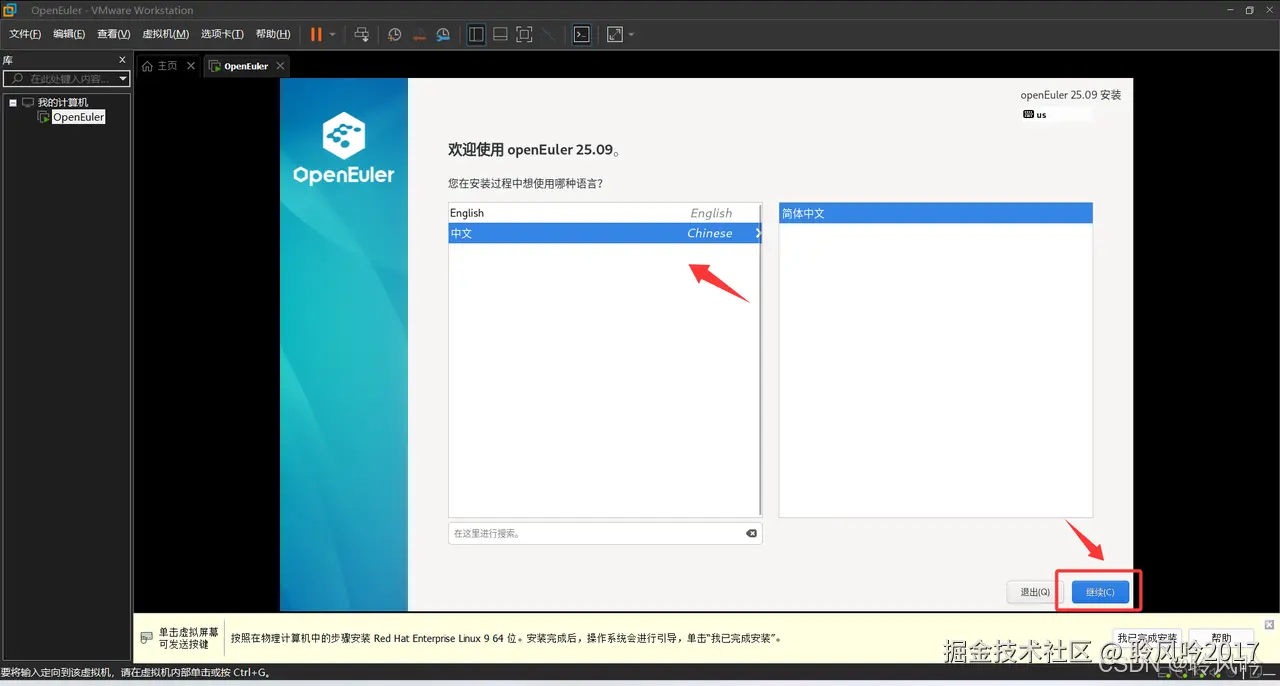This screenshot has width=1280, height=686.
Task: Open the 虚拟机(M) menu
Action: [x=164, y=33]
